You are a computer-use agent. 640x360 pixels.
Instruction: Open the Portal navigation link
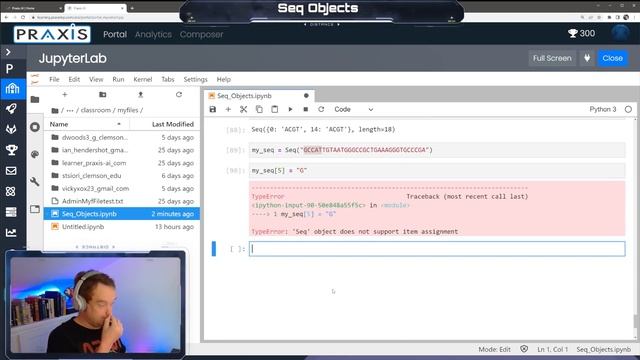[x=115, y=34]
